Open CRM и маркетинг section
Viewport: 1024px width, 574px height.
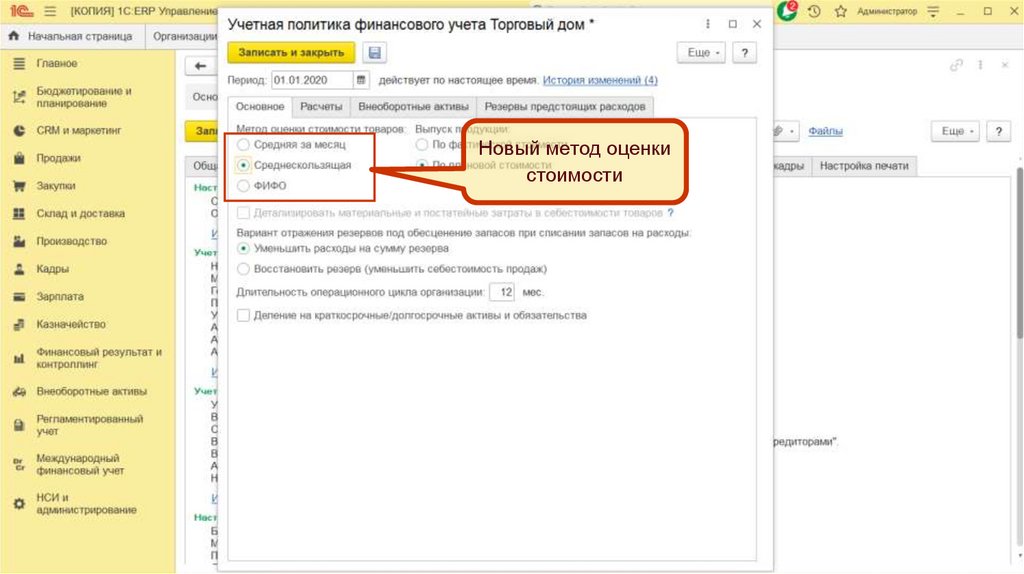(x=78, y=131)
